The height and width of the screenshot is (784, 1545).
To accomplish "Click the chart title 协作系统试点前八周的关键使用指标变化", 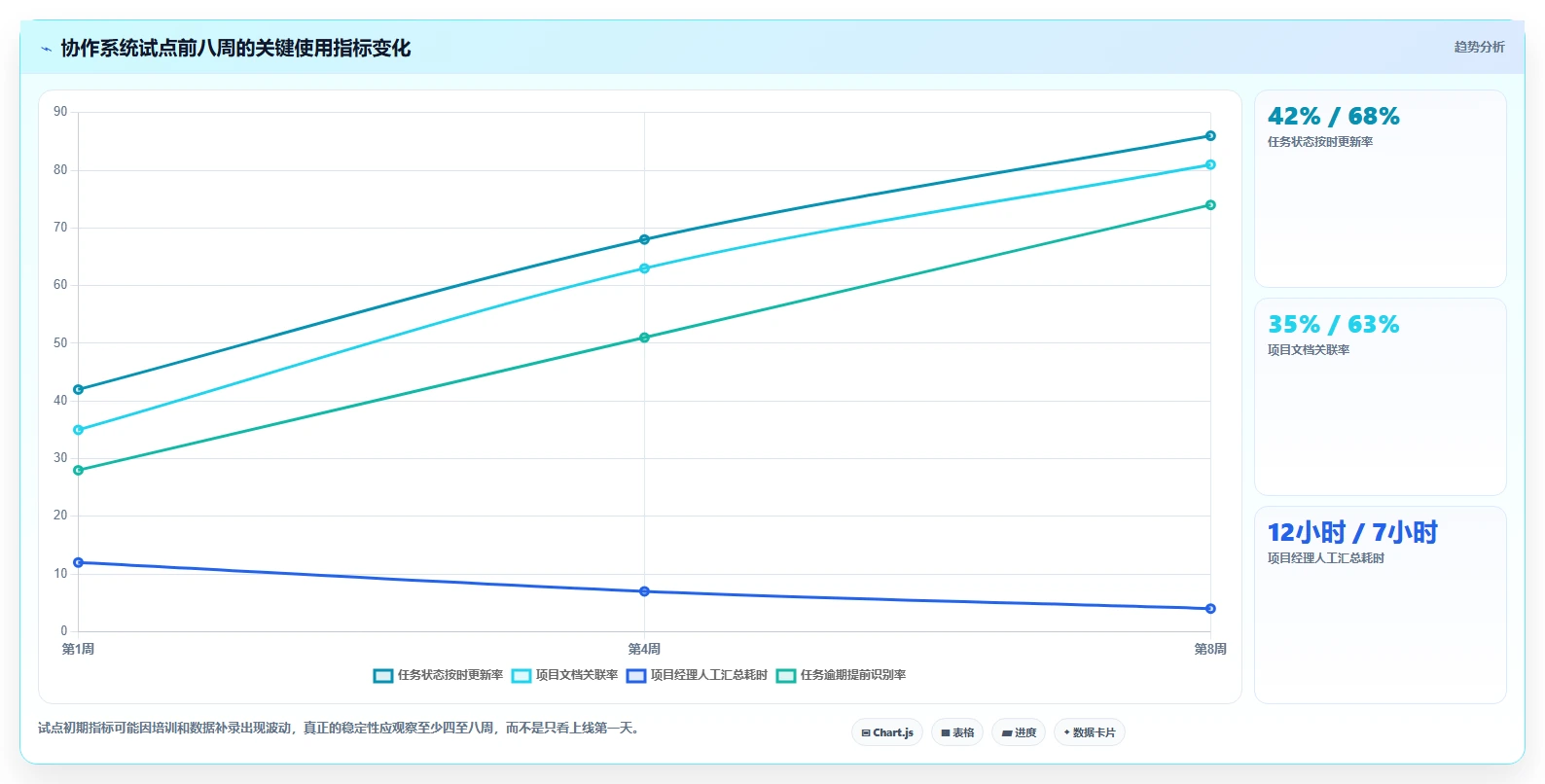I will 235,49.
